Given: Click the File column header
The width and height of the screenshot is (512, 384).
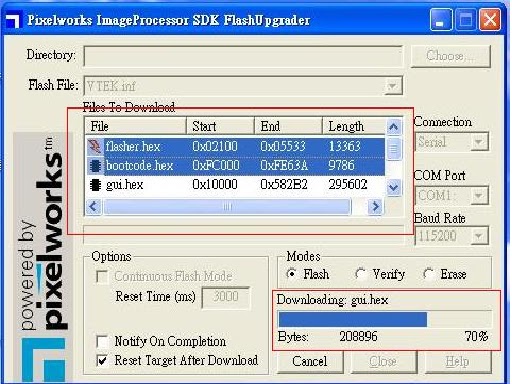Looking at the screenshot, I should (x=136, y=126).
